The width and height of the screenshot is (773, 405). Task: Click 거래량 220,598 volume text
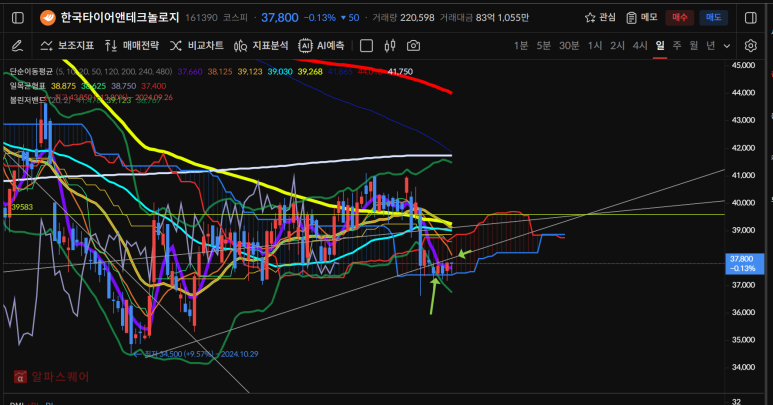click(403, 18)
